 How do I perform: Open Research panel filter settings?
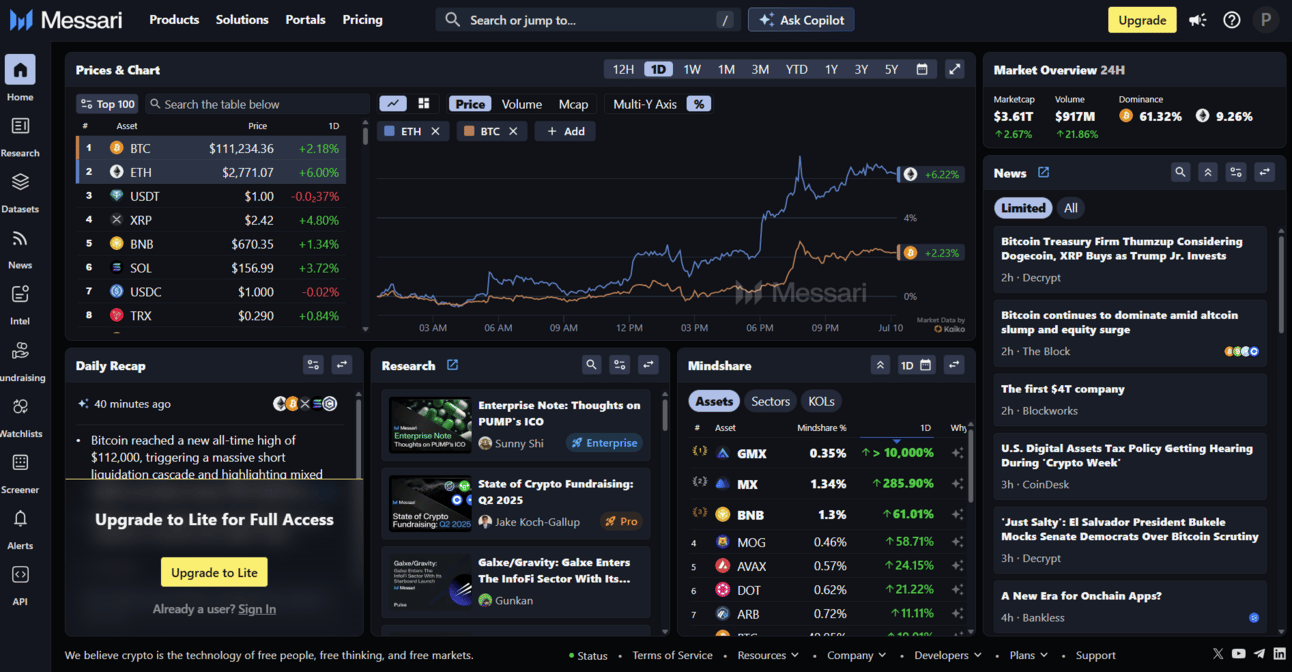(x=620, y=365)
